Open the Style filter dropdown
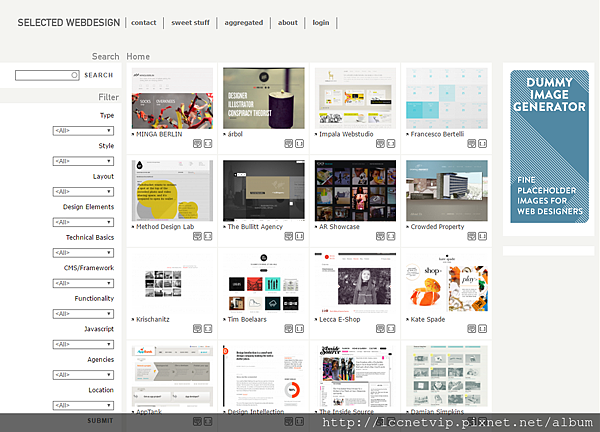Screen dimensions: 600x432 click(83, 161)
